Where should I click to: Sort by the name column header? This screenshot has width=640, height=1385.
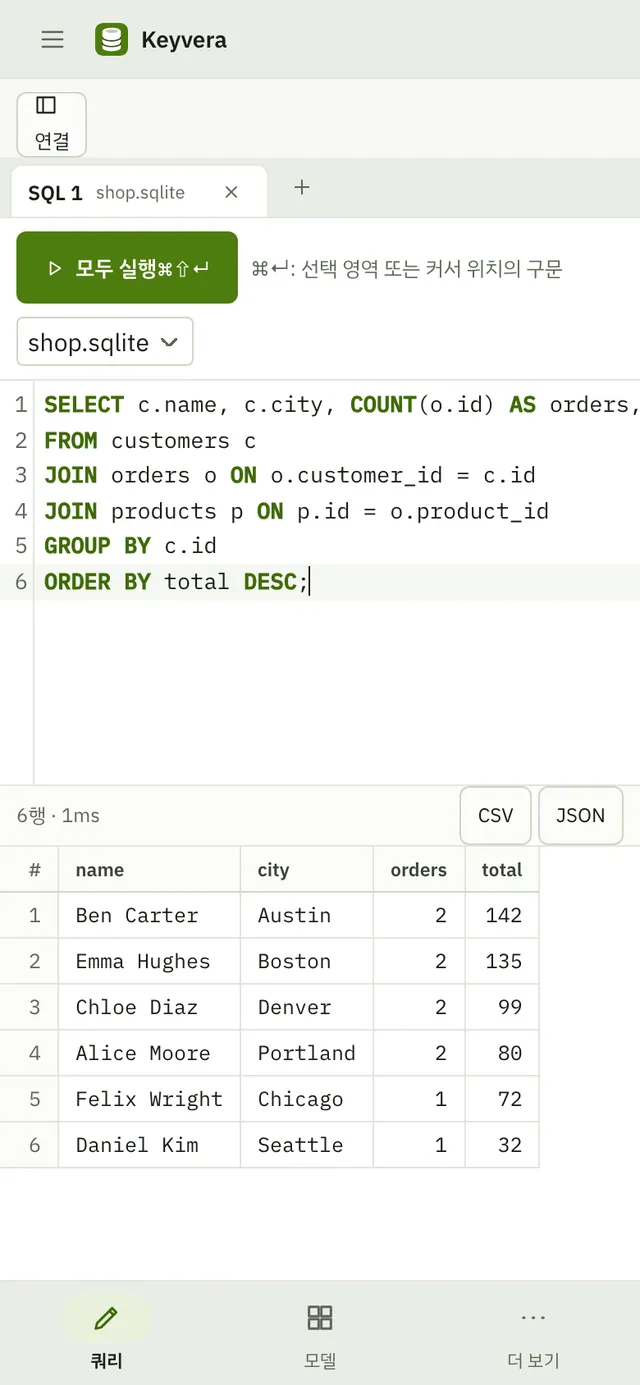click(149, 869)
